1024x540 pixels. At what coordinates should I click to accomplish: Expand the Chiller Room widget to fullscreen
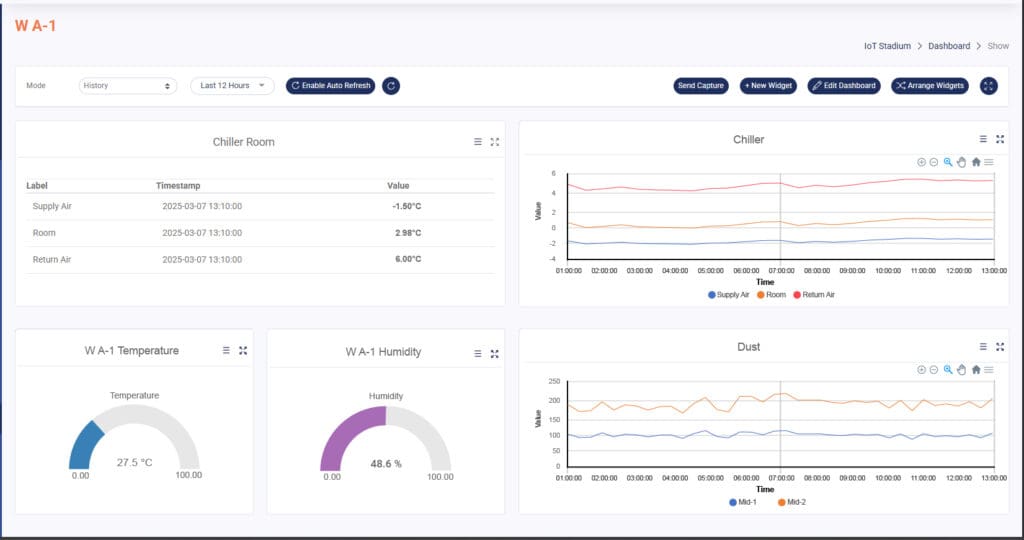495,142
